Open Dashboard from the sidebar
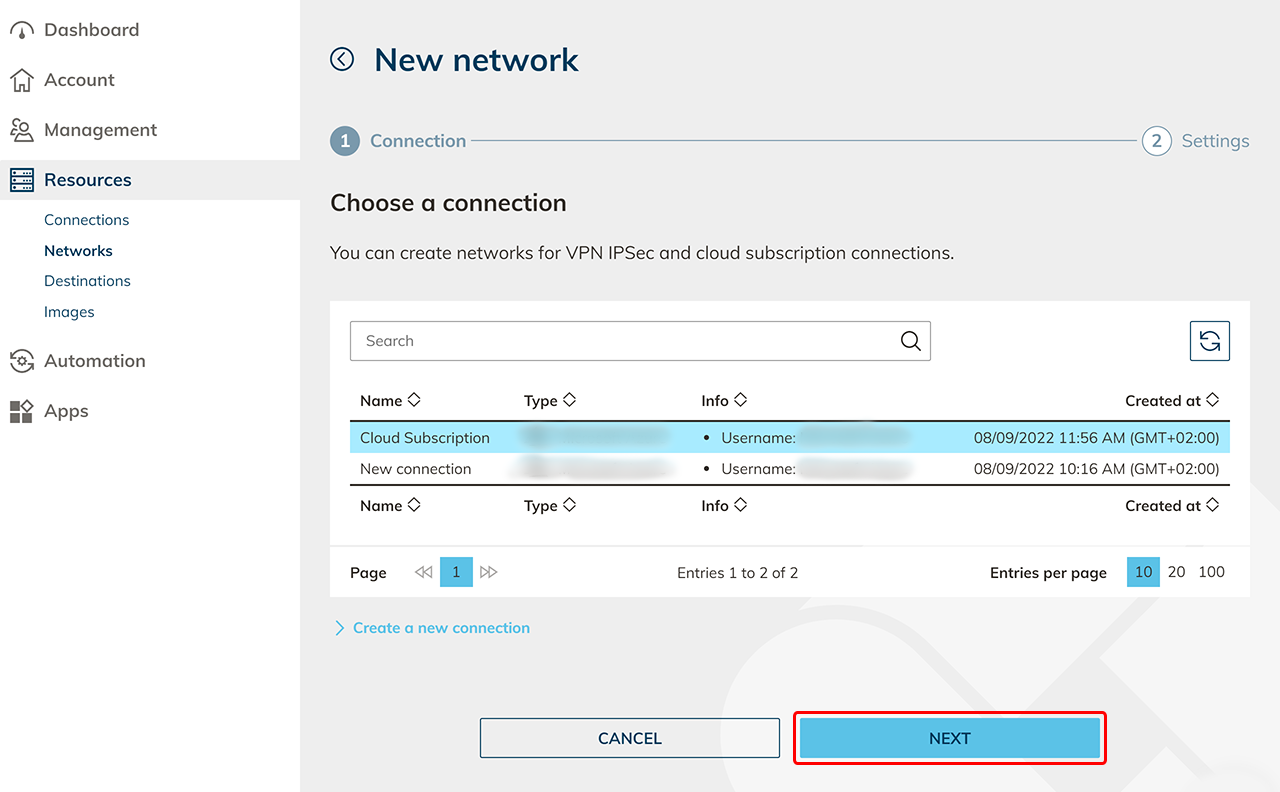This screenshot has width=1280, height=792. pyautogui.click(x=91, y=30)
